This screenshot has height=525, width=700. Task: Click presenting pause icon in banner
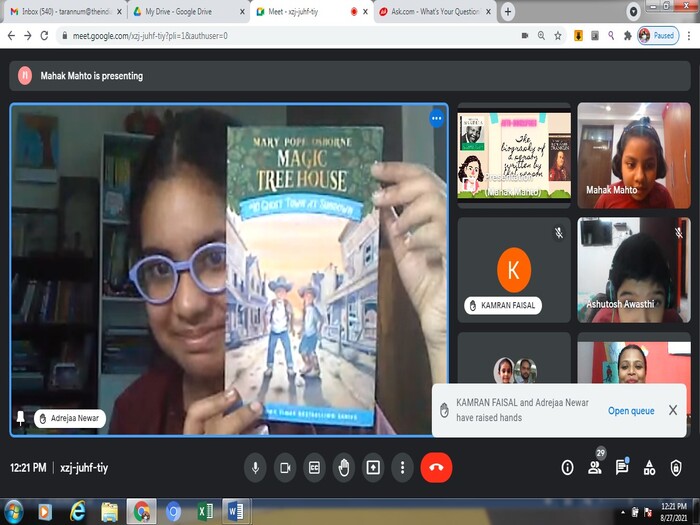click(25, 75)
